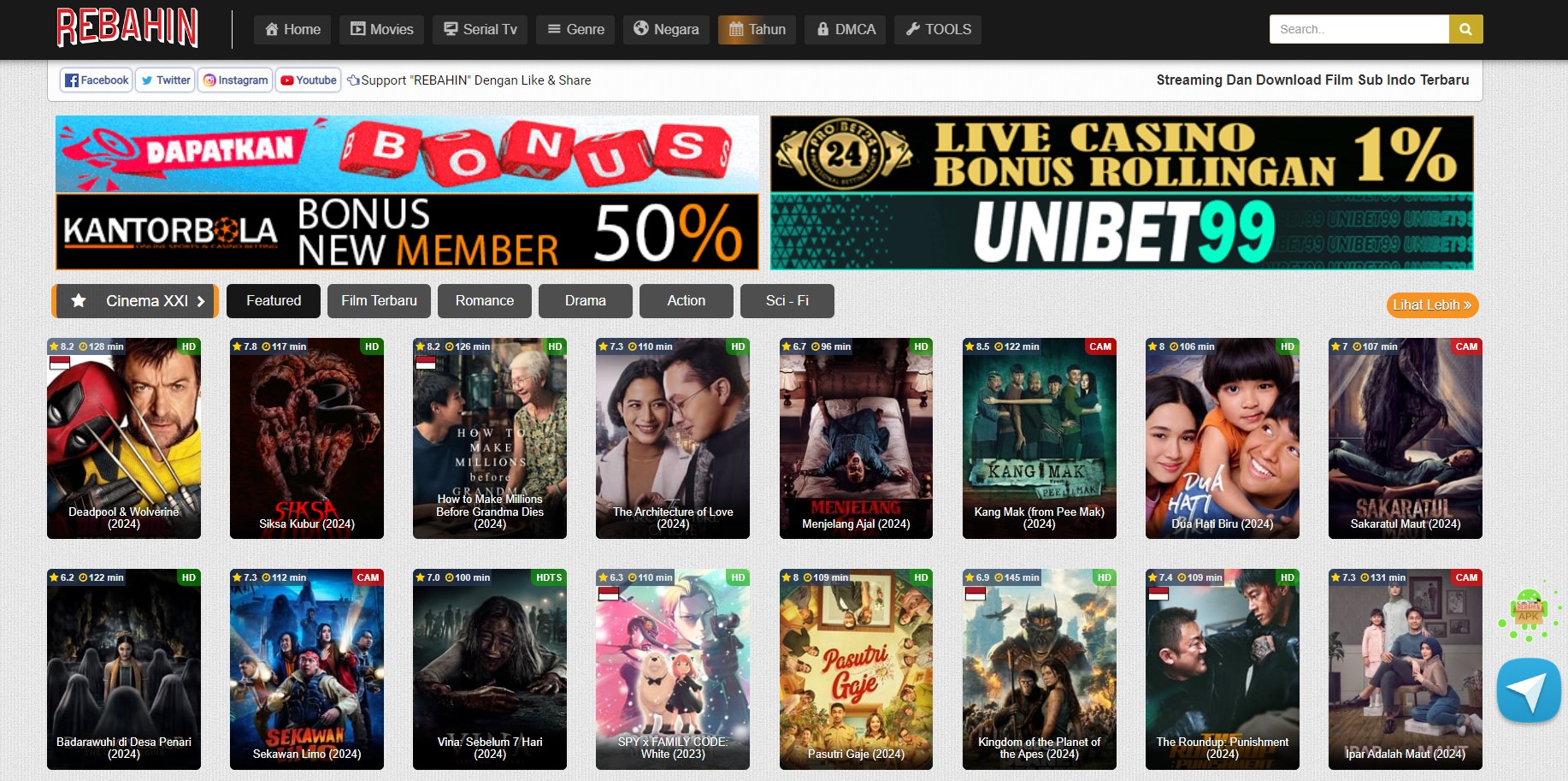Open Kang Mak (from Pee Mak) poster
This screenshot has height=781, width=1568.
(x=1040, y=438)
